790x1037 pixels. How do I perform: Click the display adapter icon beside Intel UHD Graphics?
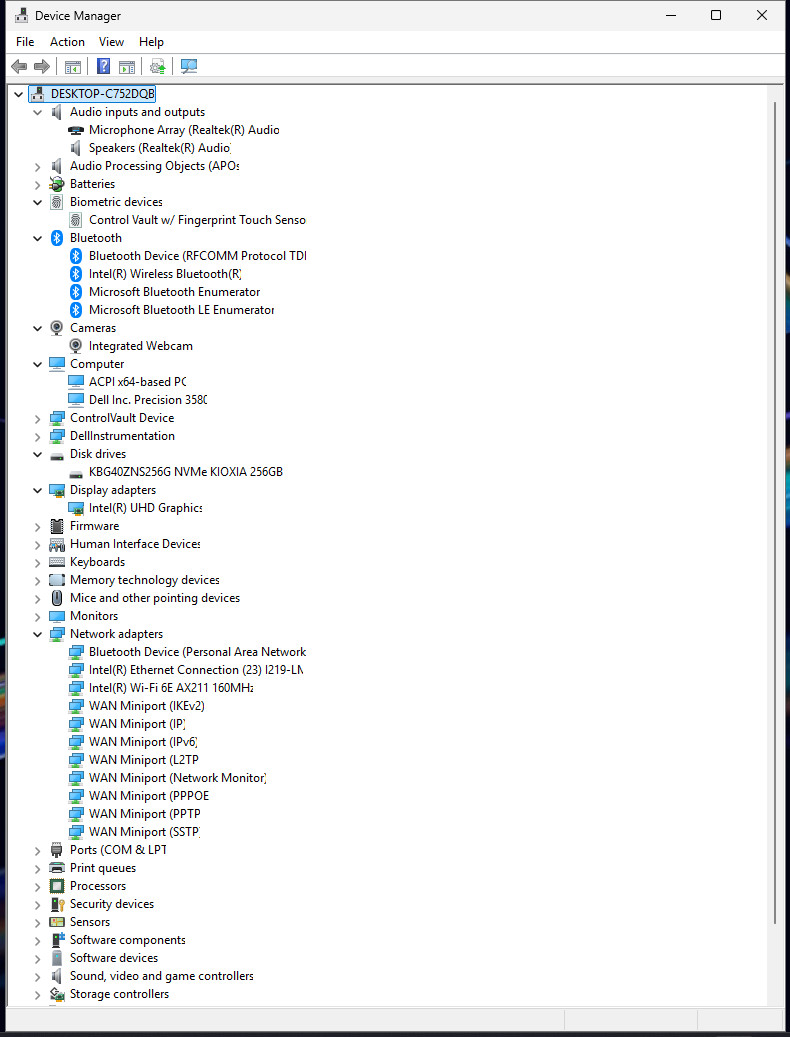76,509
